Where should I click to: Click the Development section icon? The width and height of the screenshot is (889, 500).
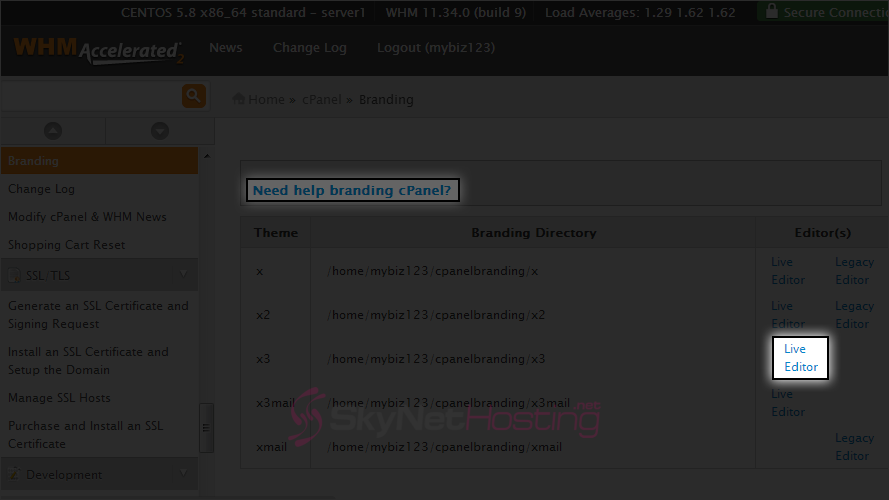14,474
